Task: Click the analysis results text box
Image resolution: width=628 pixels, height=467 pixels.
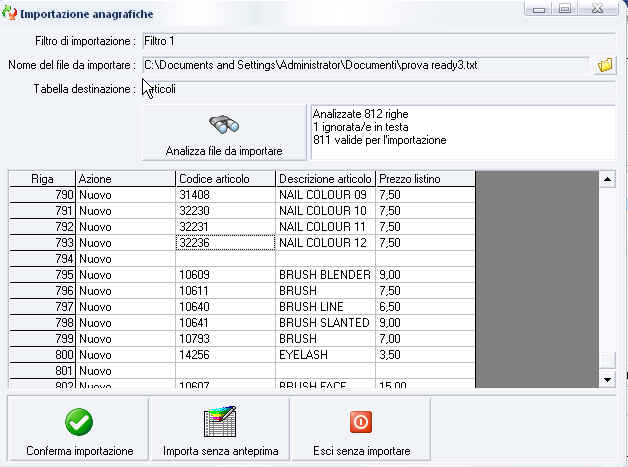Action: [463, 132]
